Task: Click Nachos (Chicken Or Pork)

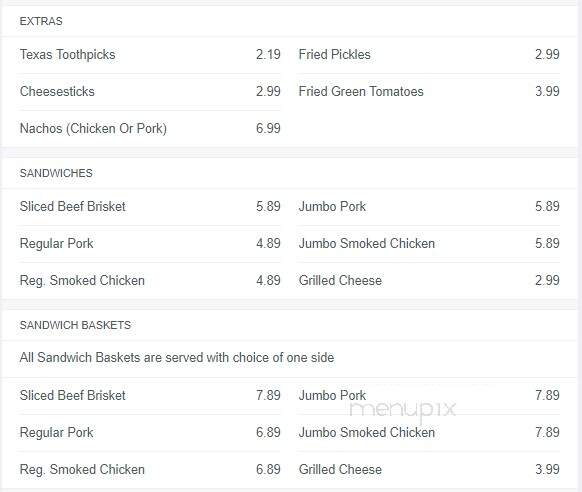Action: [150, 129]
